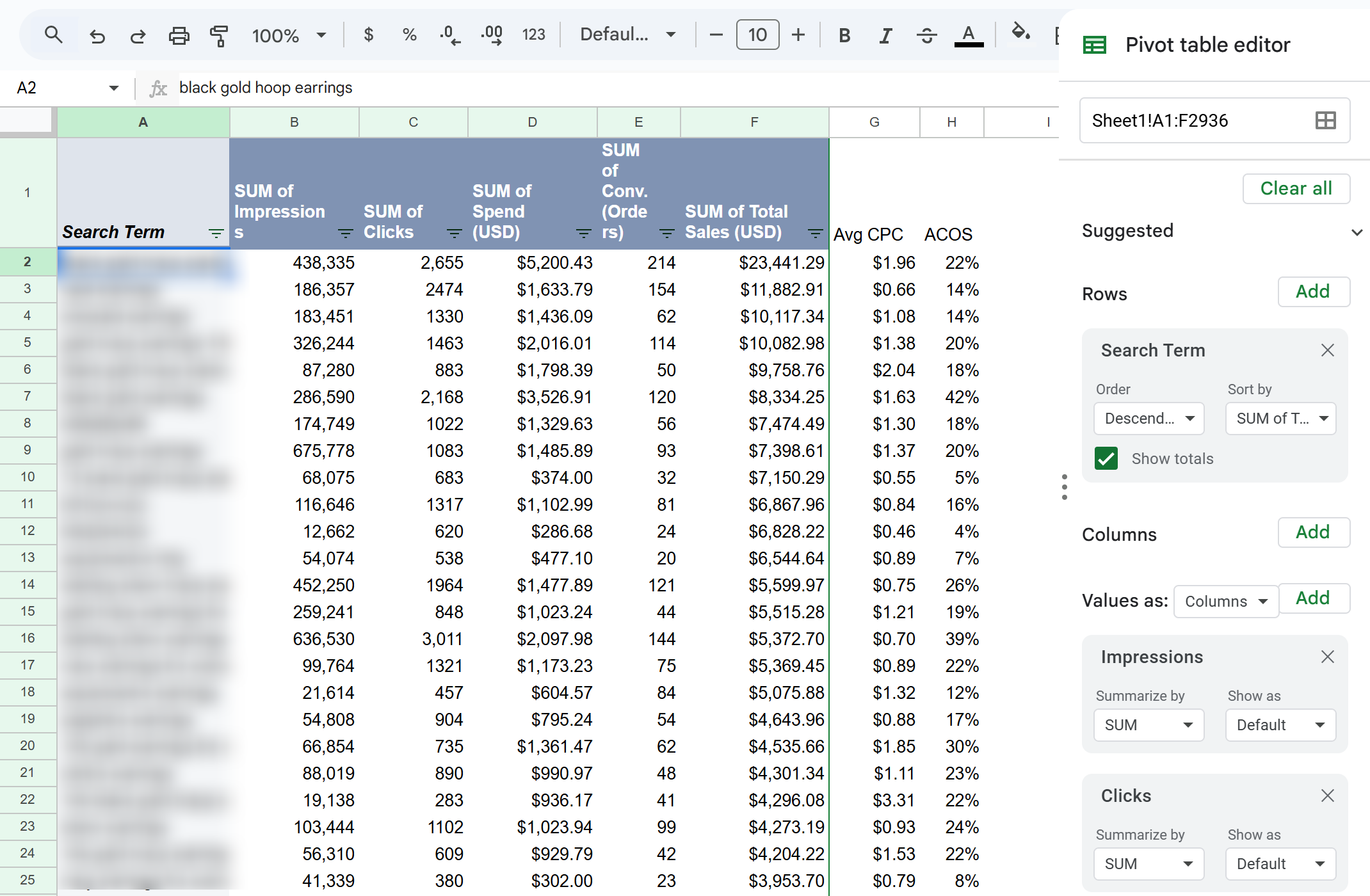Open the zoom 100% dropdown
This screenshot has width=1370, height=896.
coord(289,35)
